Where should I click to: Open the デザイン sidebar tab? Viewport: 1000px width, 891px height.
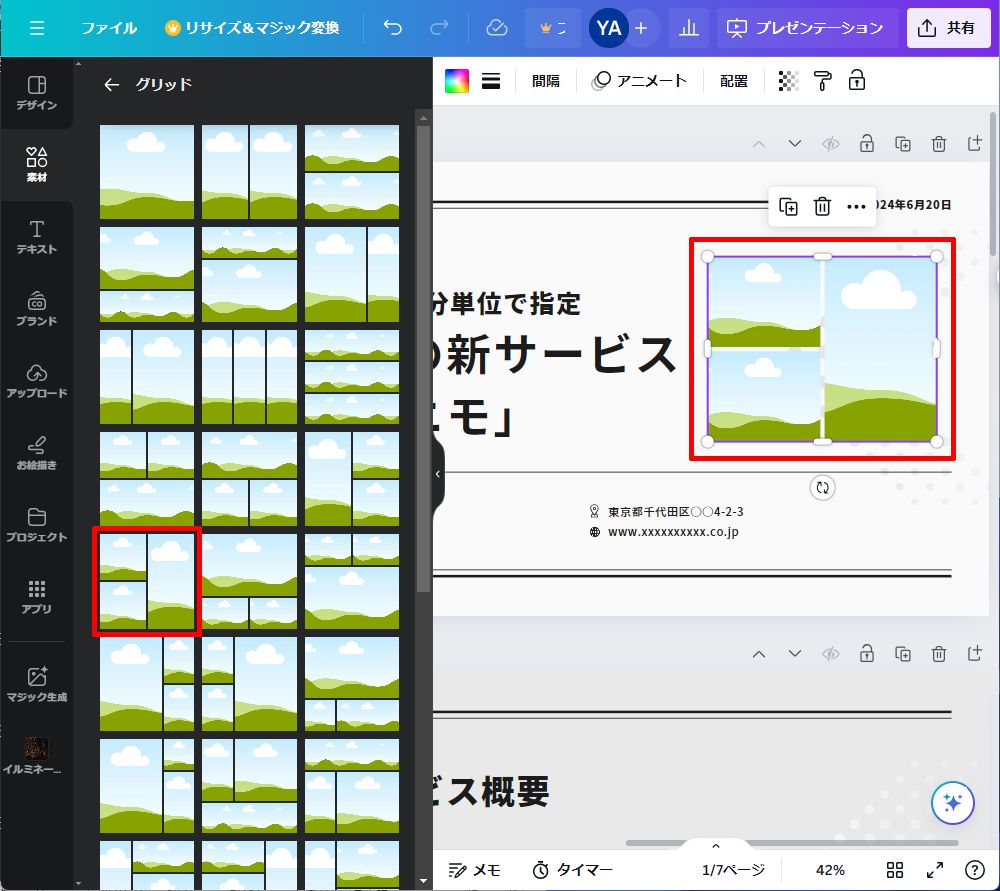(36, 93)
